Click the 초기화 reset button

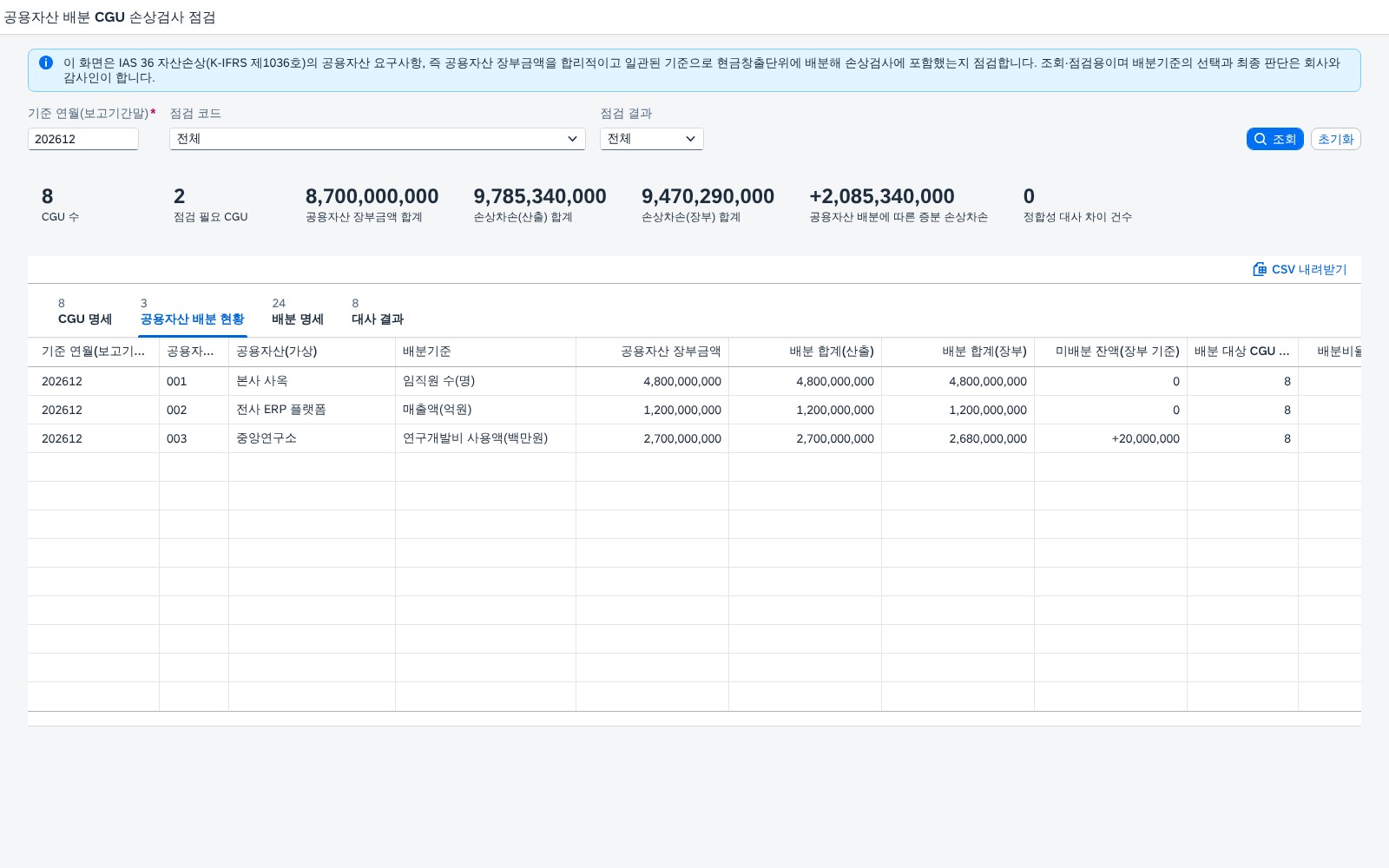1335,139
